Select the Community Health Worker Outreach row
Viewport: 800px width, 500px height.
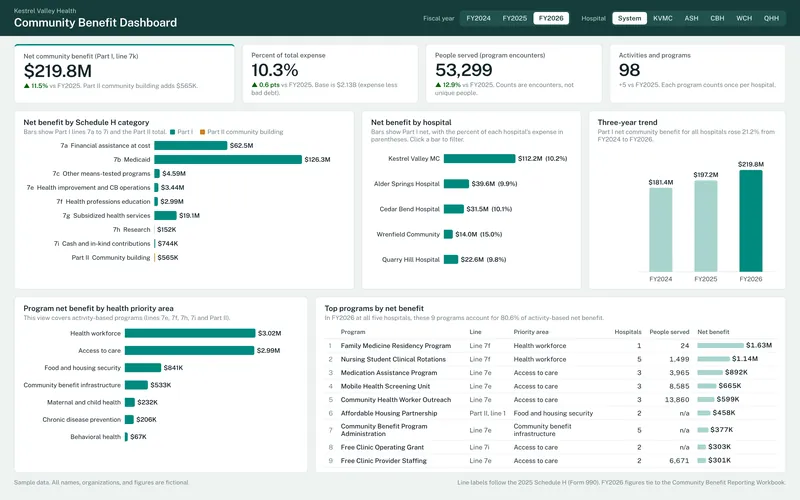pyautogui.click(x=550, y=400)
